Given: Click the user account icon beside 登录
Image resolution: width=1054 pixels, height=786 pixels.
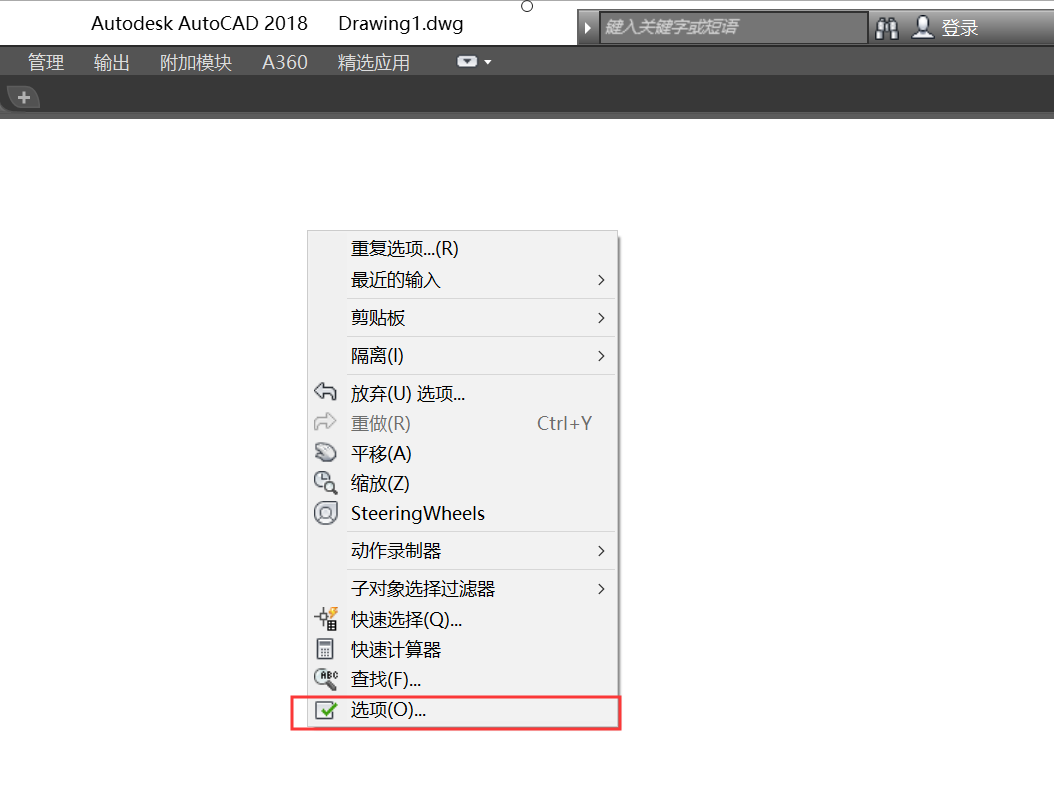Looking at the screenshot, I should pos(923,27).
